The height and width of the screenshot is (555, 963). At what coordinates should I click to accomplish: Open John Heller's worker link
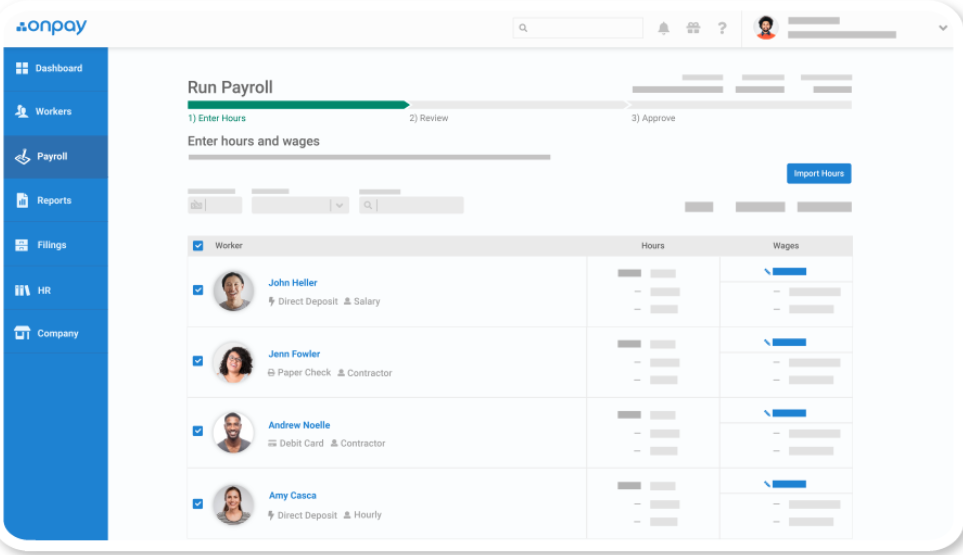point(292,282)
